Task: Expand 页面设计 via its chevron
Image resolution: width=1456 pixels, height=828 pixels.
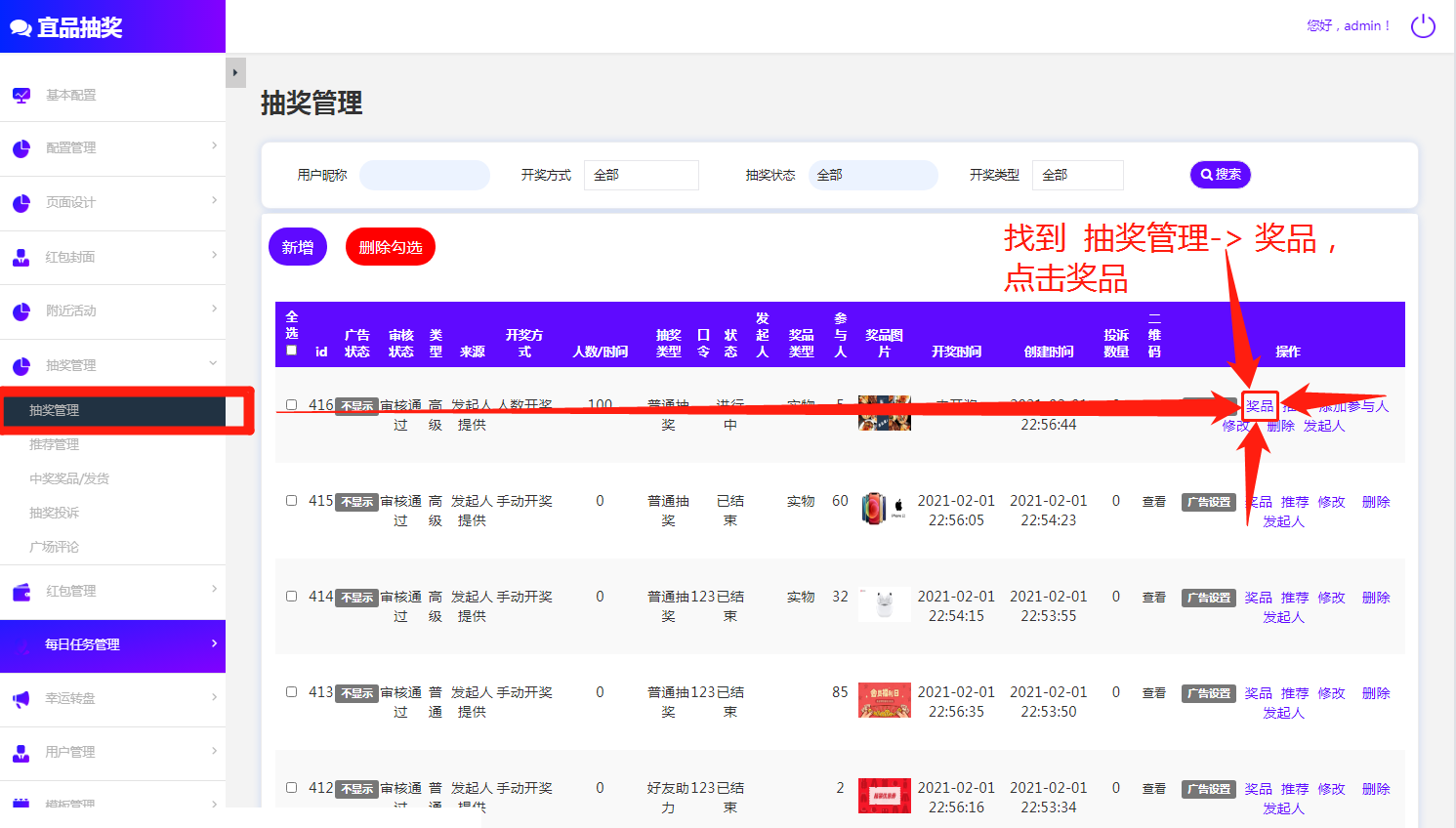Action: click(x=215, y=200)
